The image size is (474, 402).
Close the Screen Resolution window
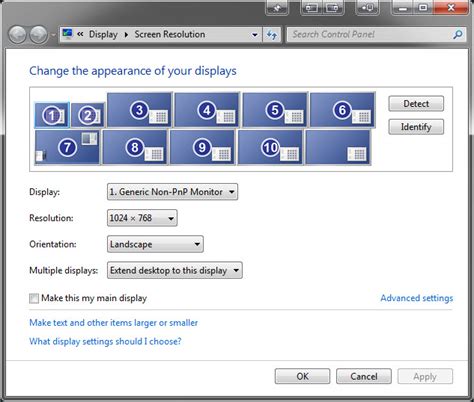coord(451,7)
